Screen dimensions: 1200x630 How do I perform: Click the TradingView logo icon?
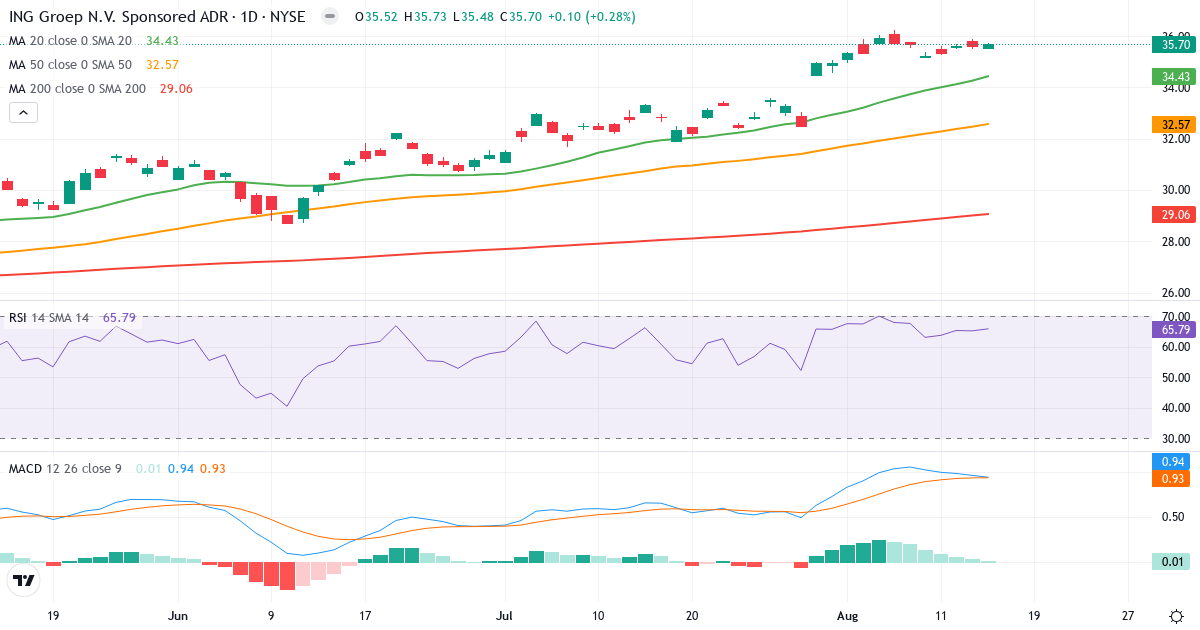click(24, 580)
